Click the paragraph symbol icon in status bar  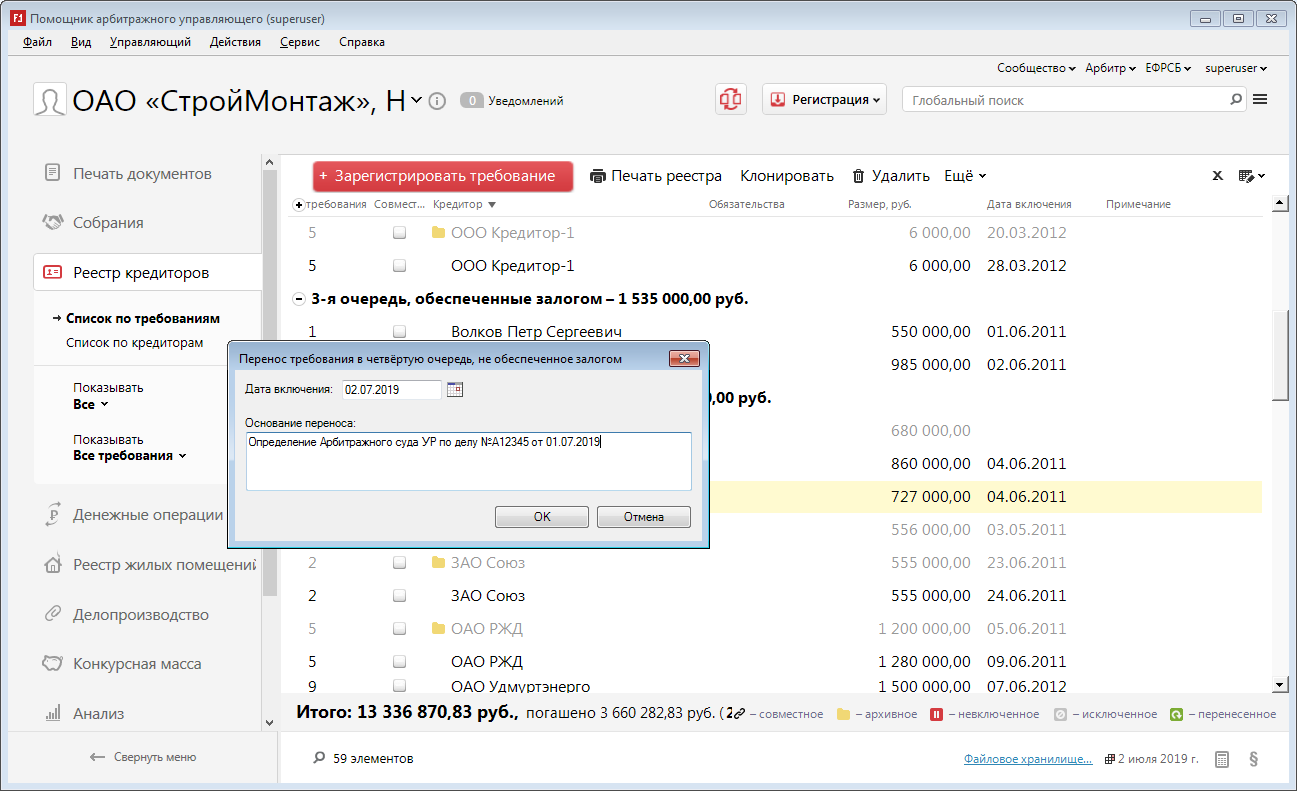tap(1253, 759)
